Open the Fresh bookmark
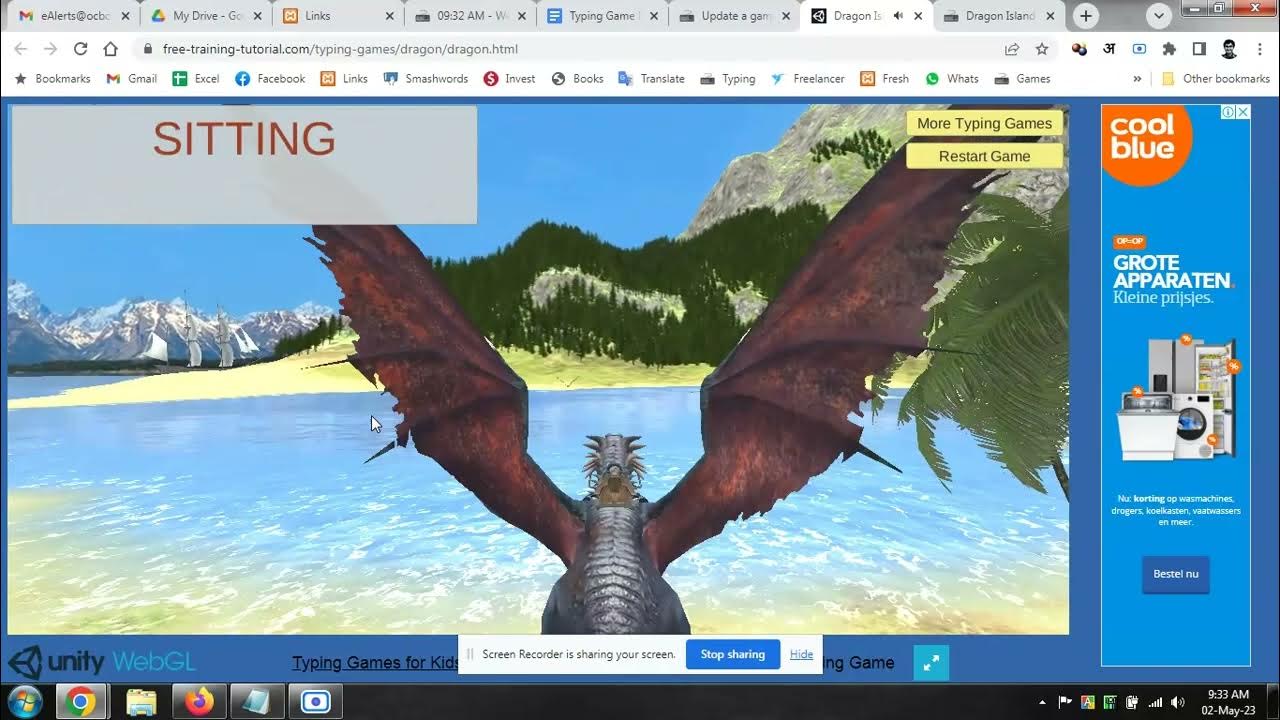1280x720 pixels. tap(885, 78)
